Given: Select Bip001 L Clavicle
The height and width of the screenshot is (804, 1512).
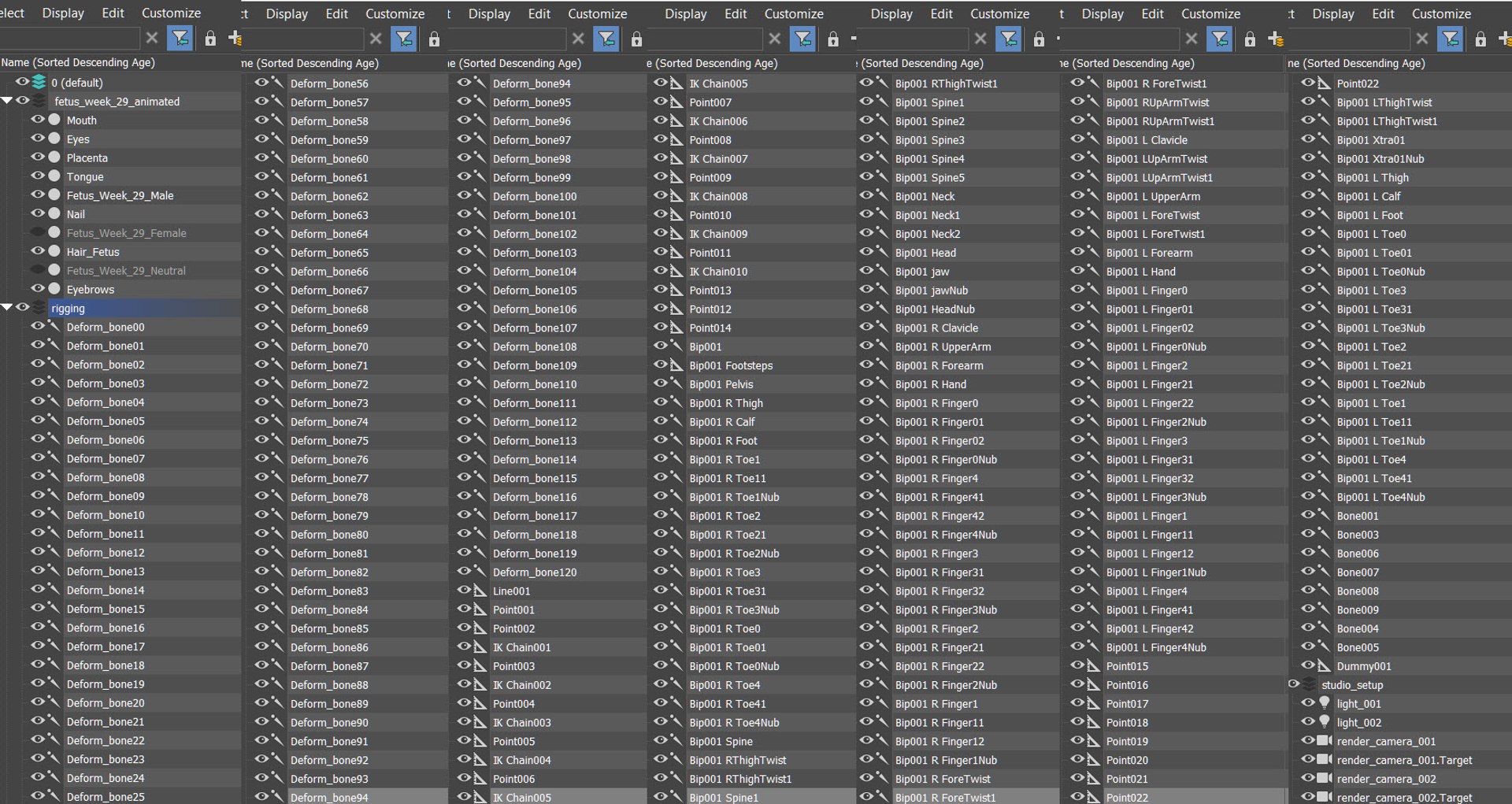Looking at the screenshot, I should pyautogui.click(x=1147, y=139).
